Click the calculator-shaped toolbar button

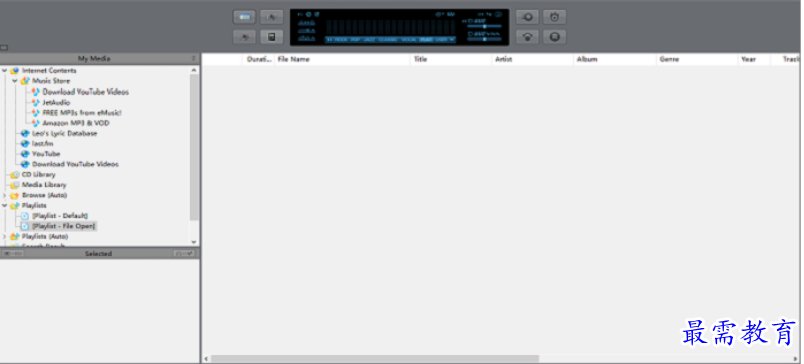tap(271, 37)
